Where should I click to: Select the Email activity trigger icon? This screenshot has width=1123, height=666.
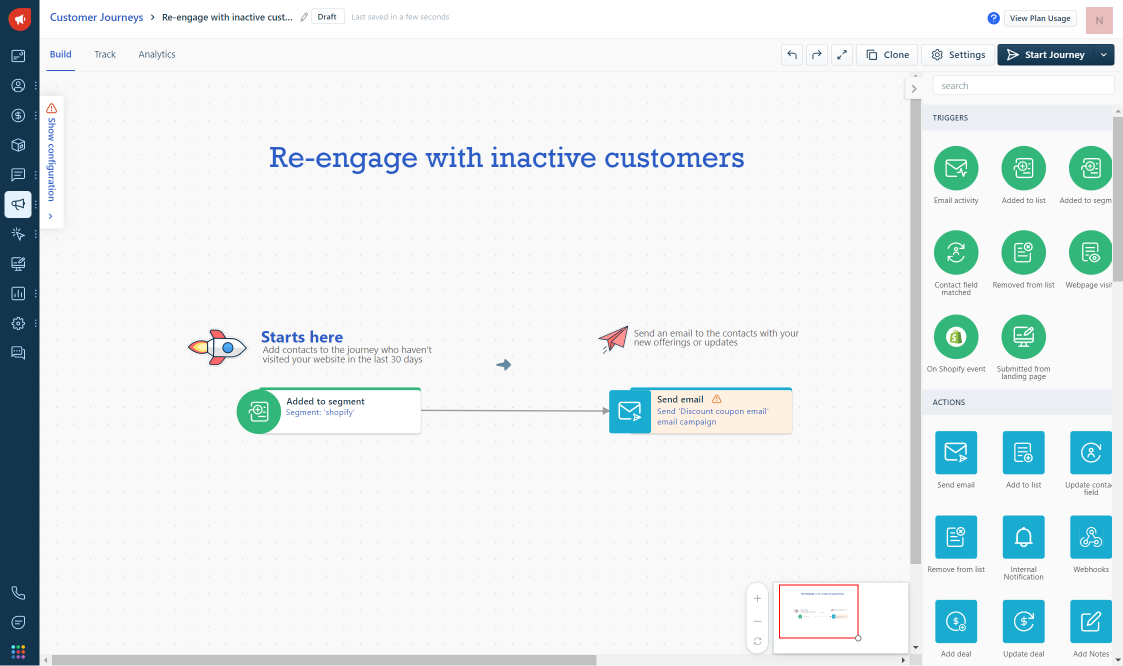pos(956,168)
